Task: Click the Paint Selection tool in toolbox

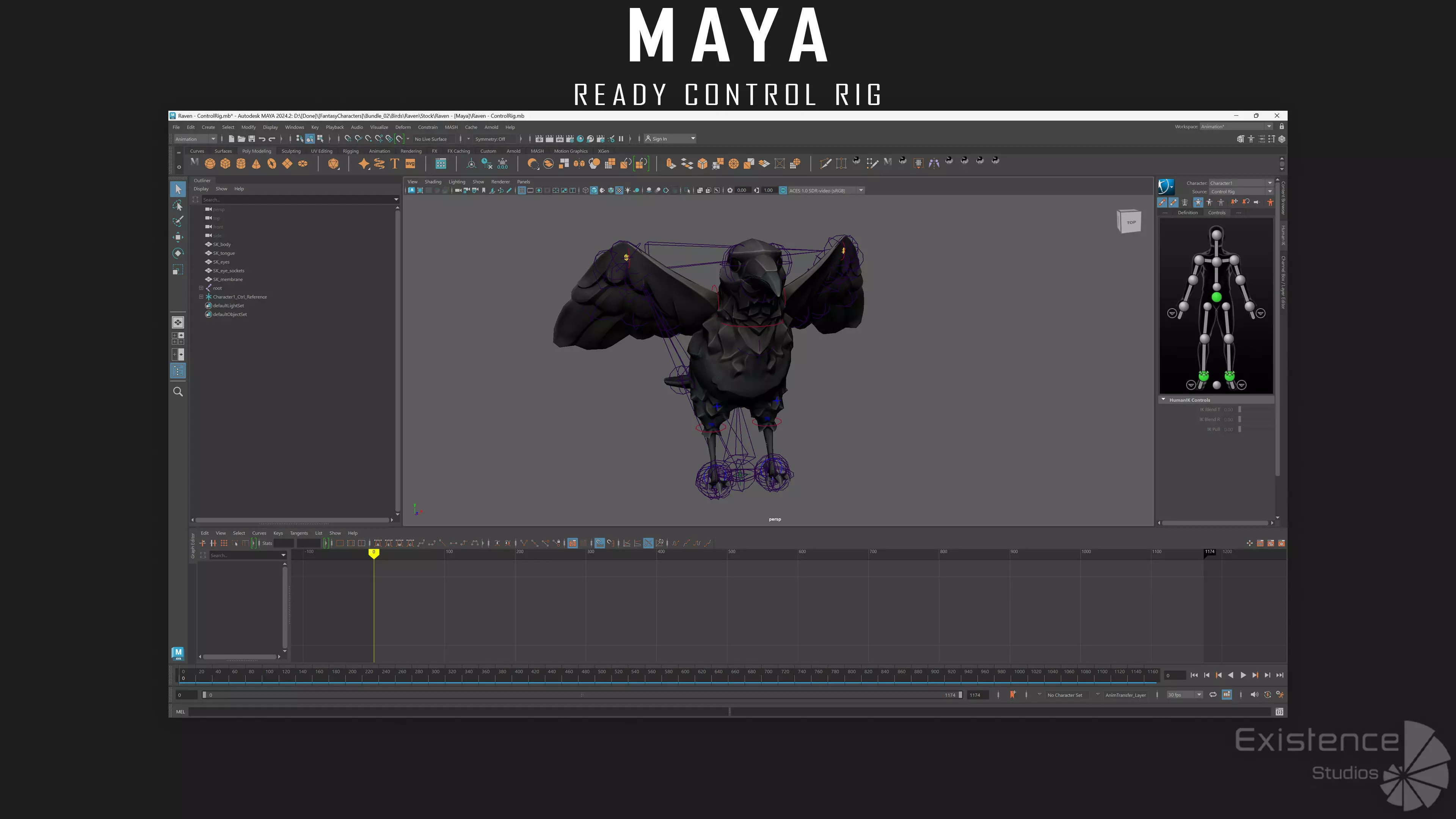Action: (178, 221)
